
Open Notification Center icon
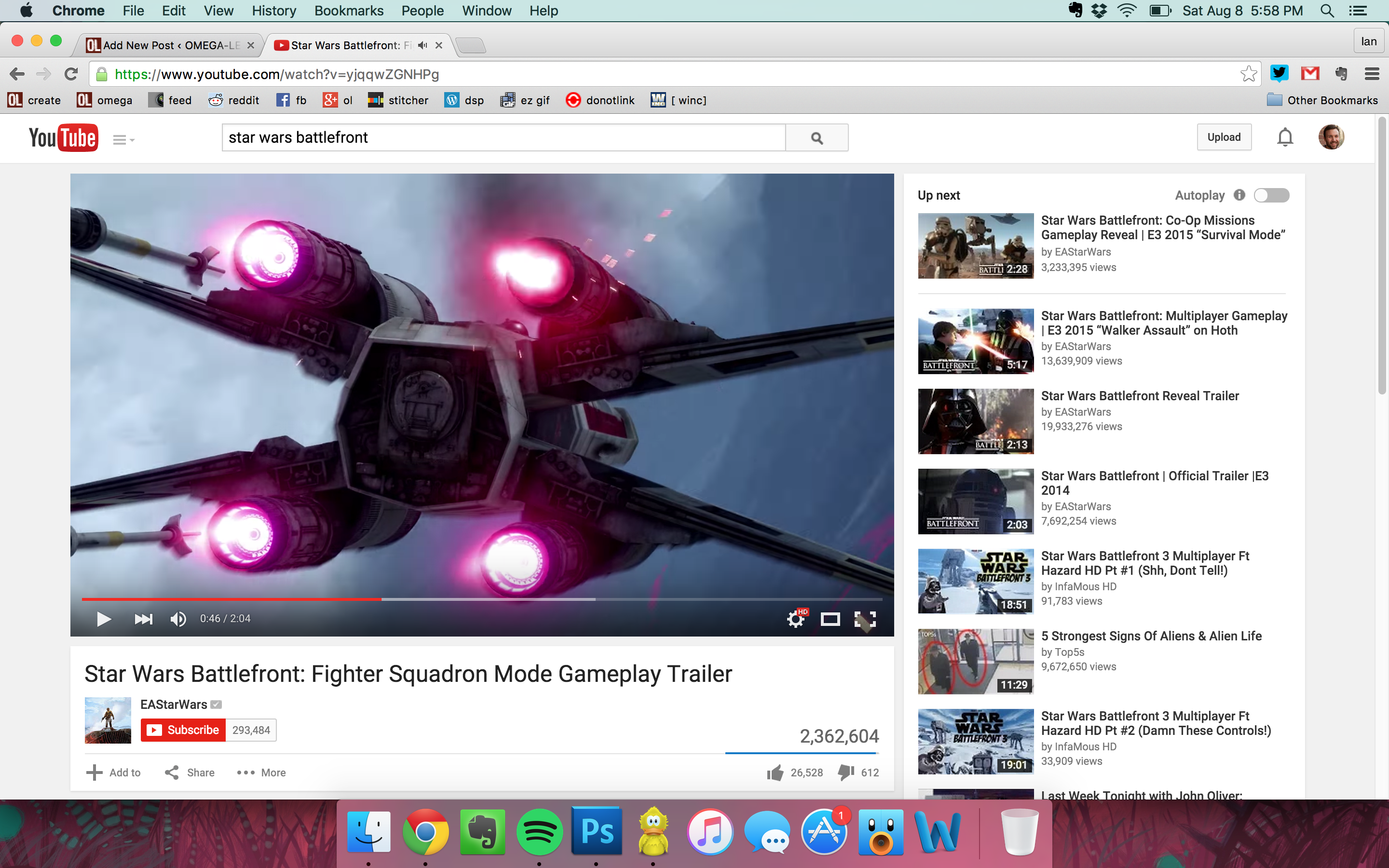click(1358, 10)
